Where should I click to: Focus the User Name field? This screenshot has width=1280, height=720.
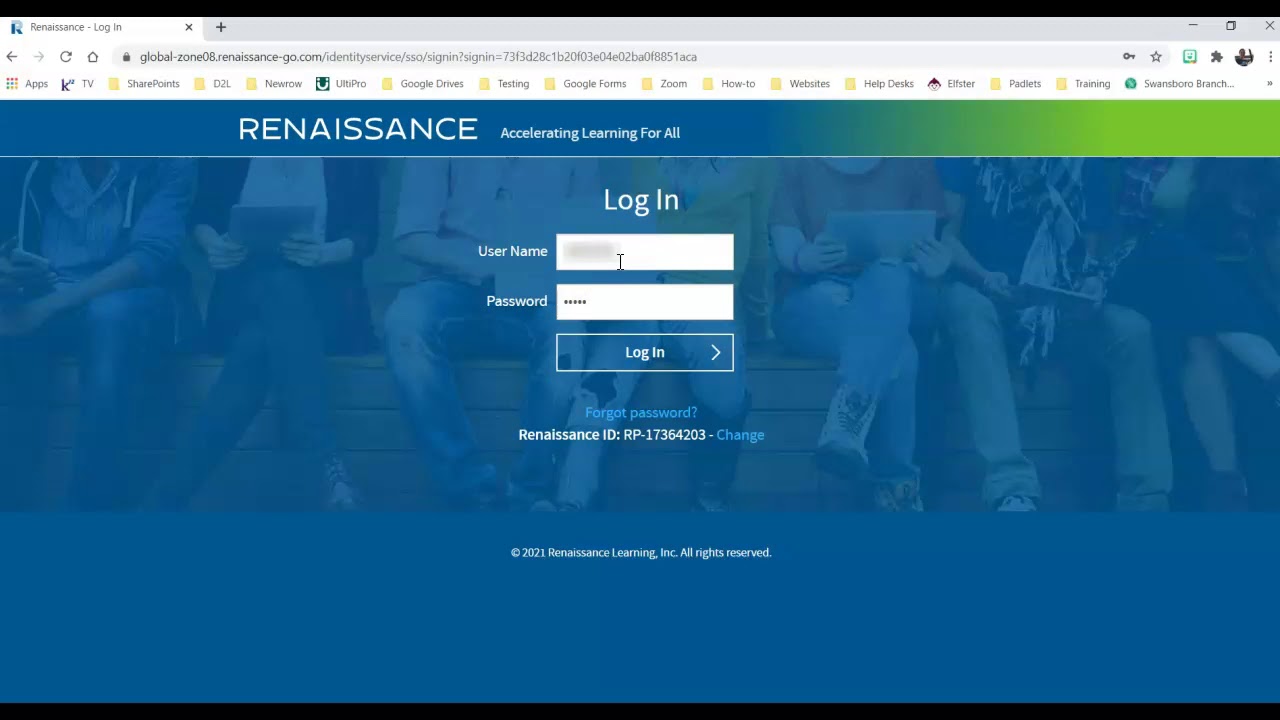point(645,252)
